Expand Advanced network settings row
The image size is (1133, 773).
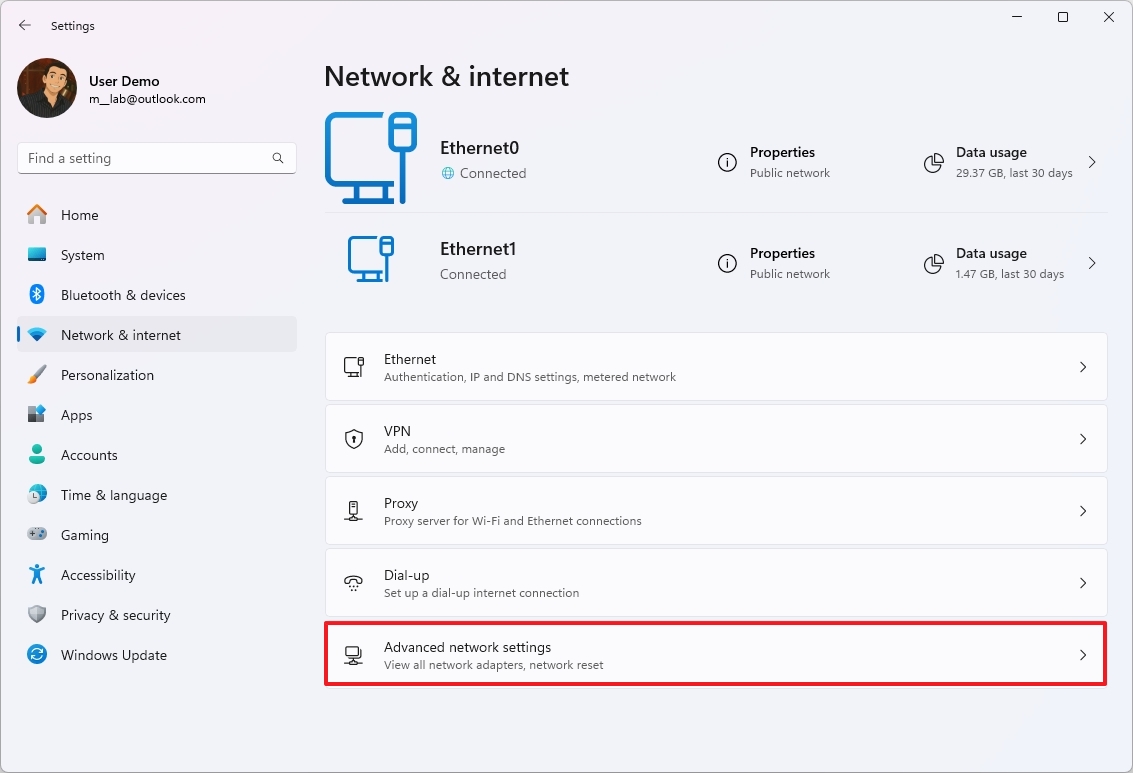1083,654
